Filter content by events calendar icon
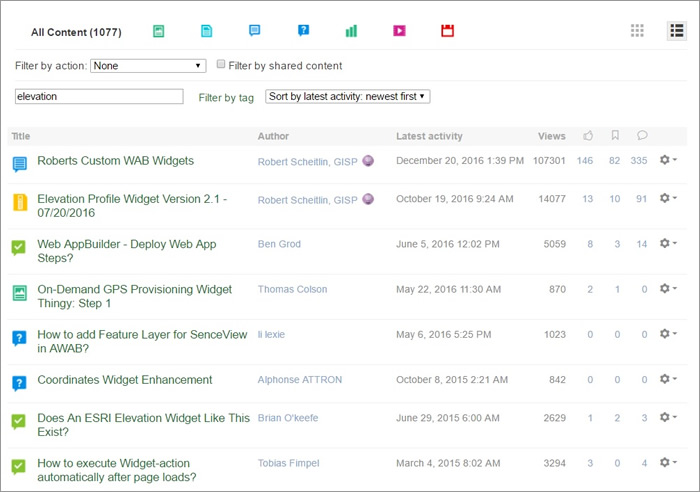Image resolution: width=700 pixels, height=492 pixels. [x=448, y=31]
